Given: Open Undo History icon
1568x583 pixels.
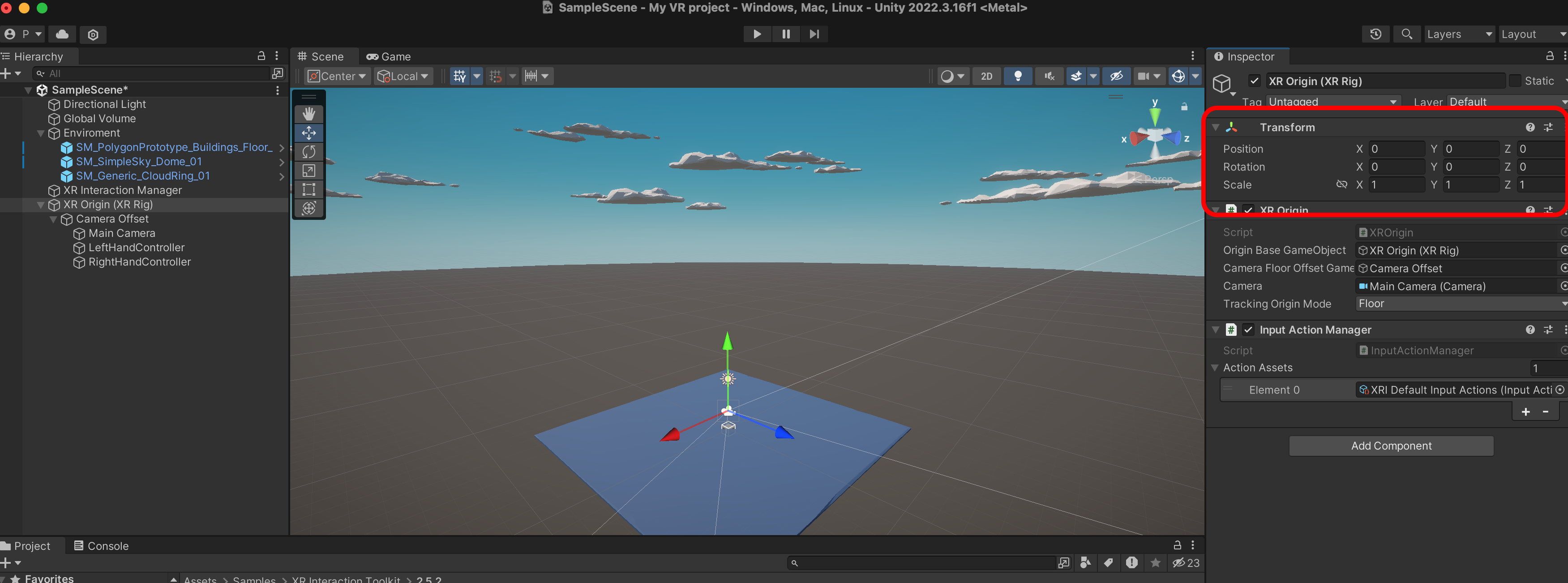Looking at the screenshot, I should [1375, 34].
